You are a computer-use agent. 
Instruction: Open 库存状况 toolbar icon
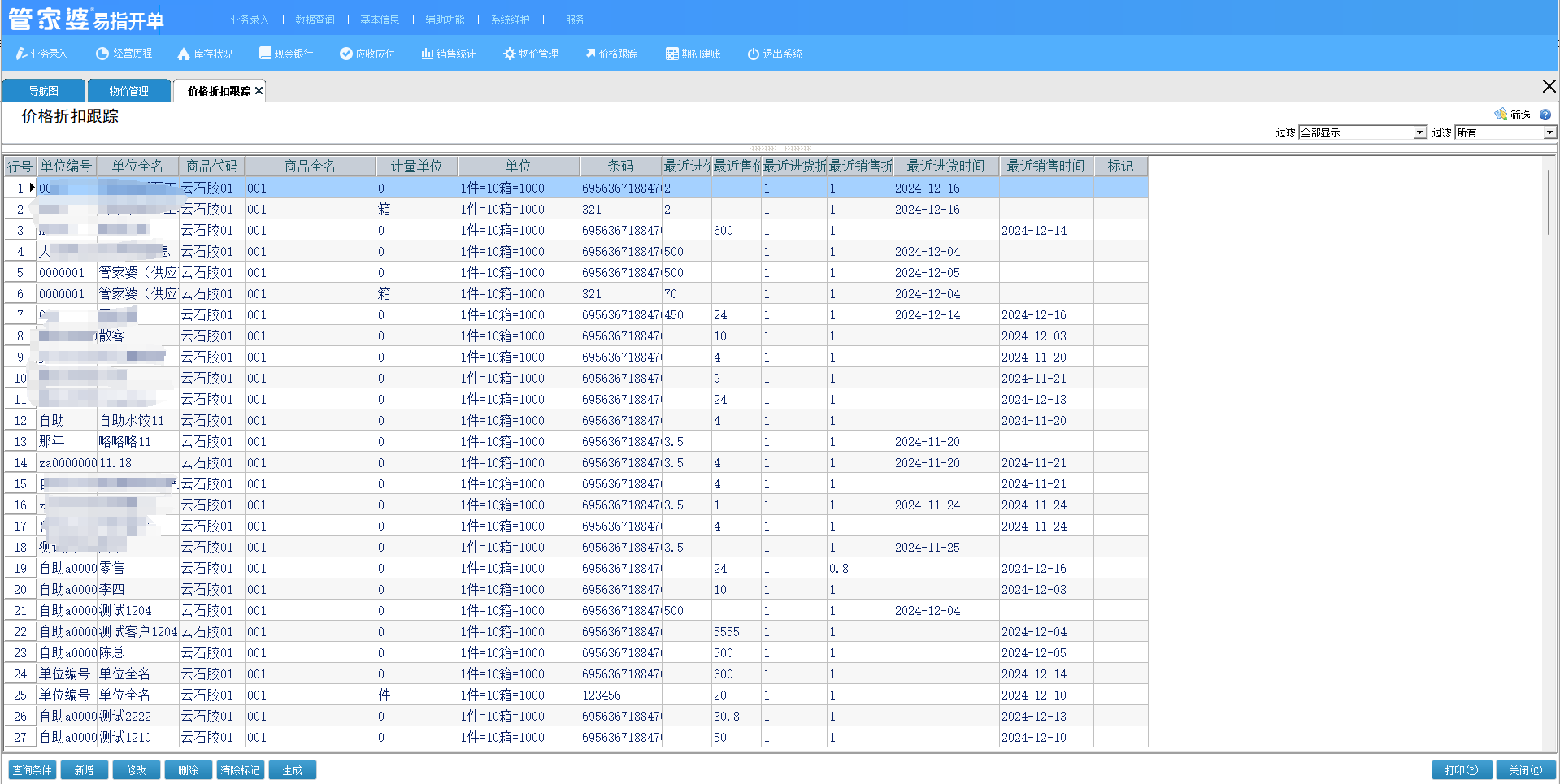pyautogui.click(x=205, y=54)
